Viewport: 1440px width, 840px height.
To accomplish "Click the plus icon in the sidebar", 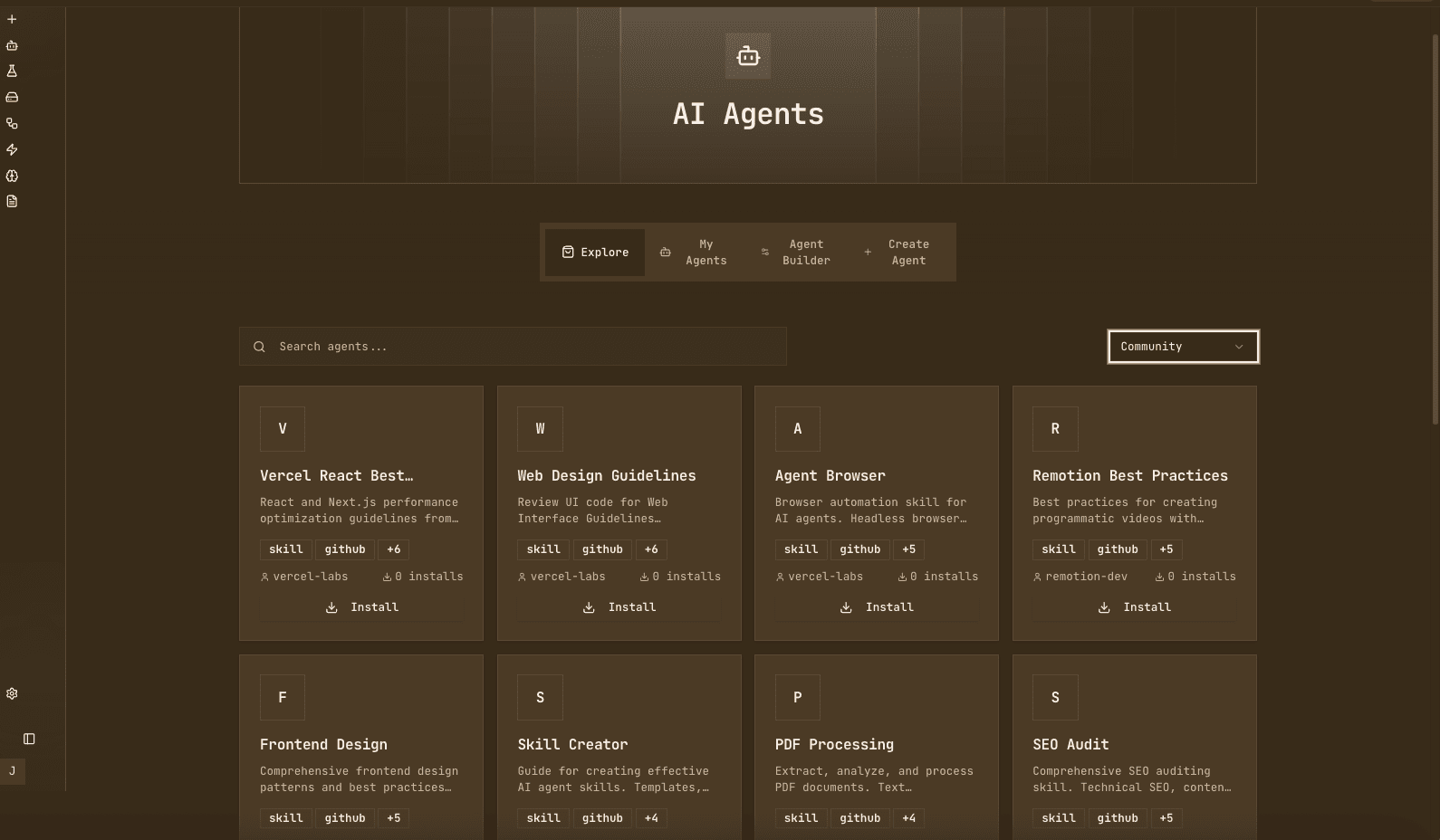I will (x=12, y=19).
